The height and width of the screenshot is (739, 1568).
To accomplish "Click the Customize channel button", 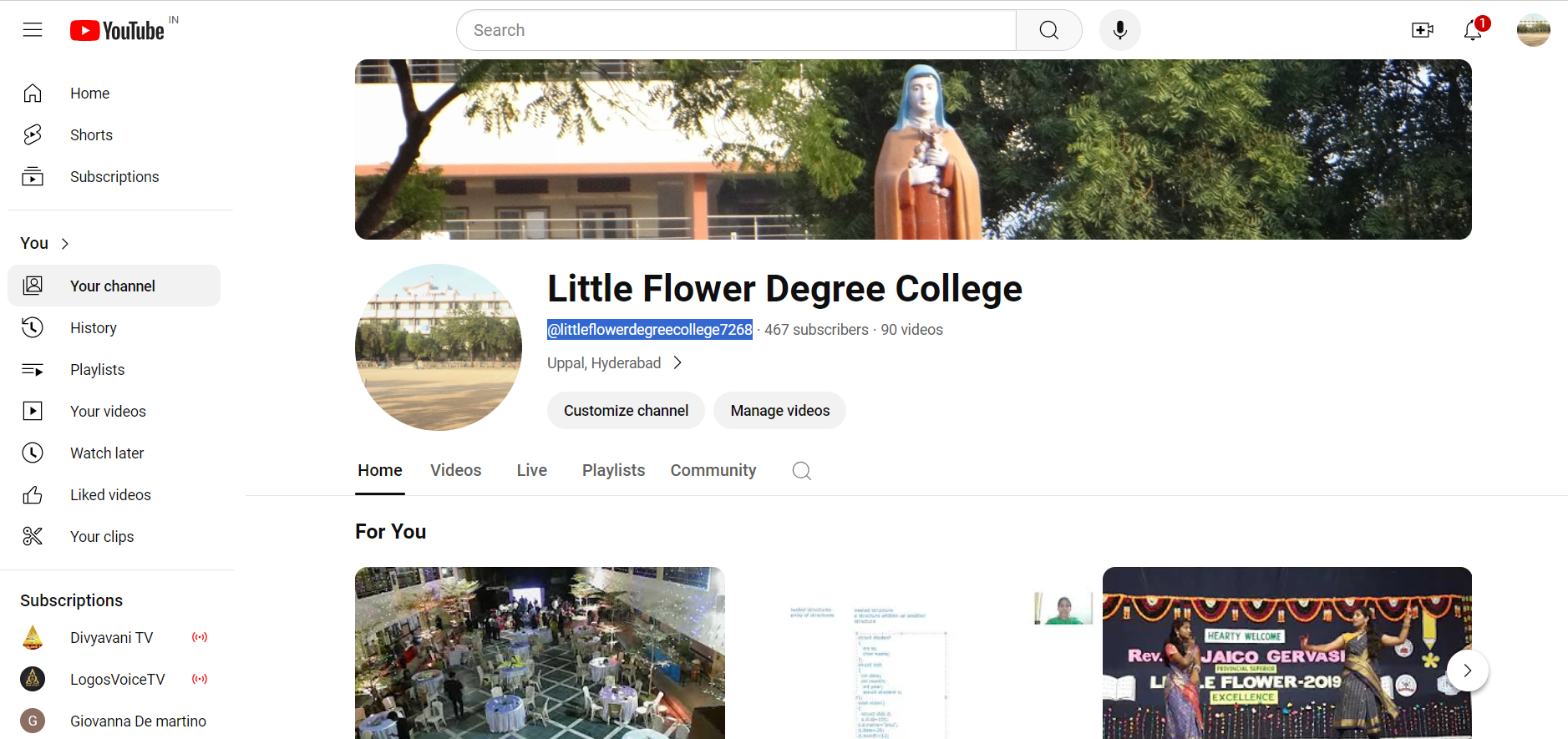I will click(626, 411).
